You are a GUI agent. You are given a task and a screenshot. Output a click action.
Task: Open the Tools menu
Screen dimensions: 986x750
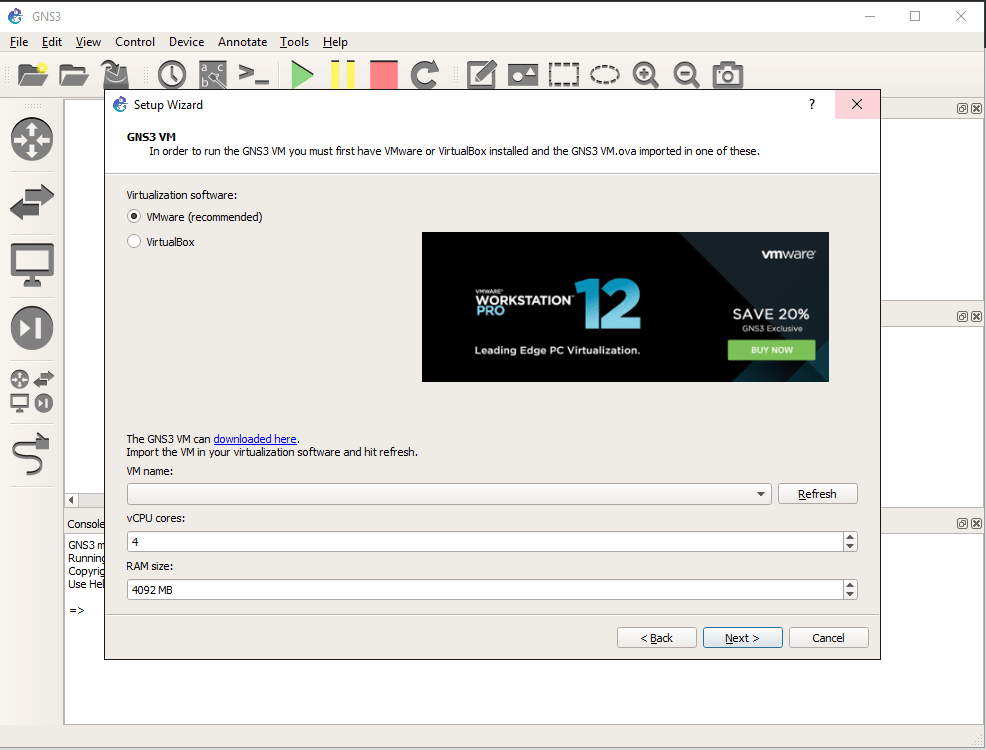[294, 41]
